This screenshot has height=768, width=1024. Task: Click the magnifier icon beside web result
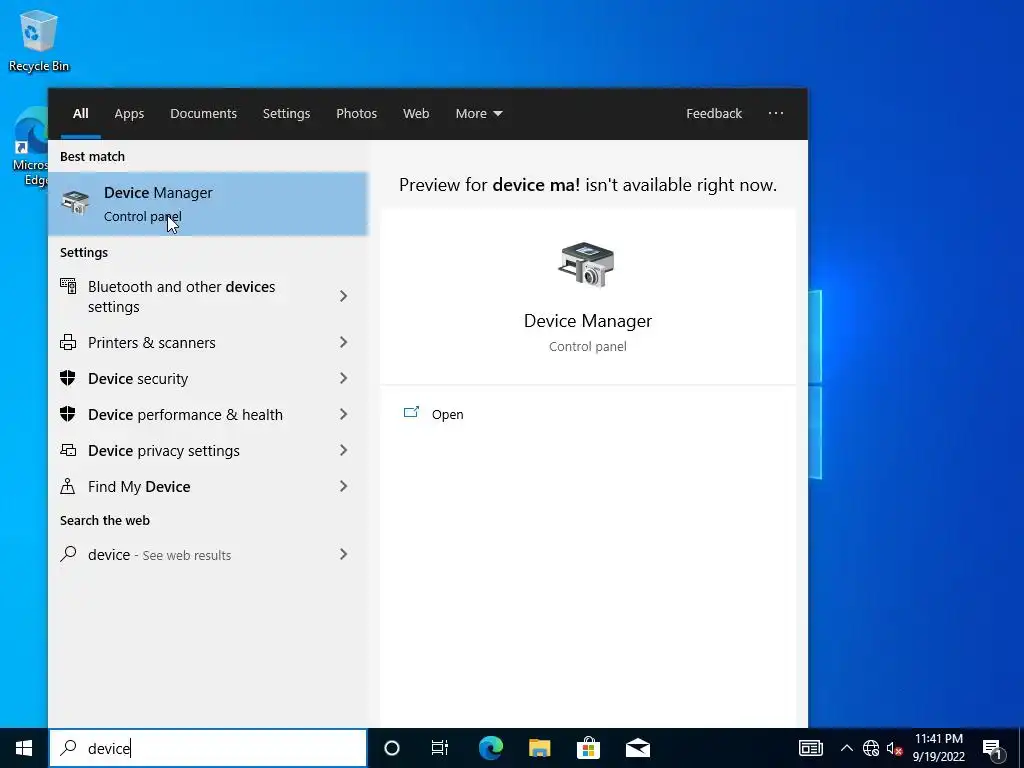(x=68, y=554)
